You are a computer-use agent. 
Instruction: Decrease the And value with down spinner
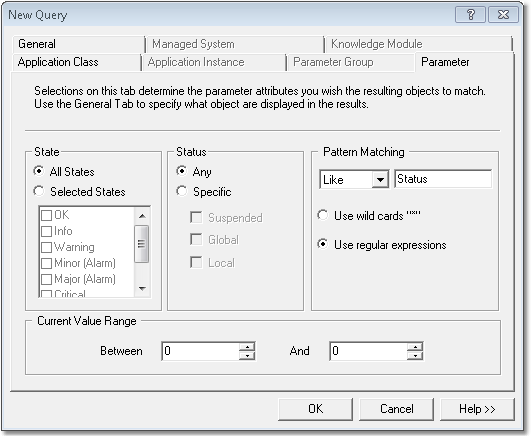[415, 355]
